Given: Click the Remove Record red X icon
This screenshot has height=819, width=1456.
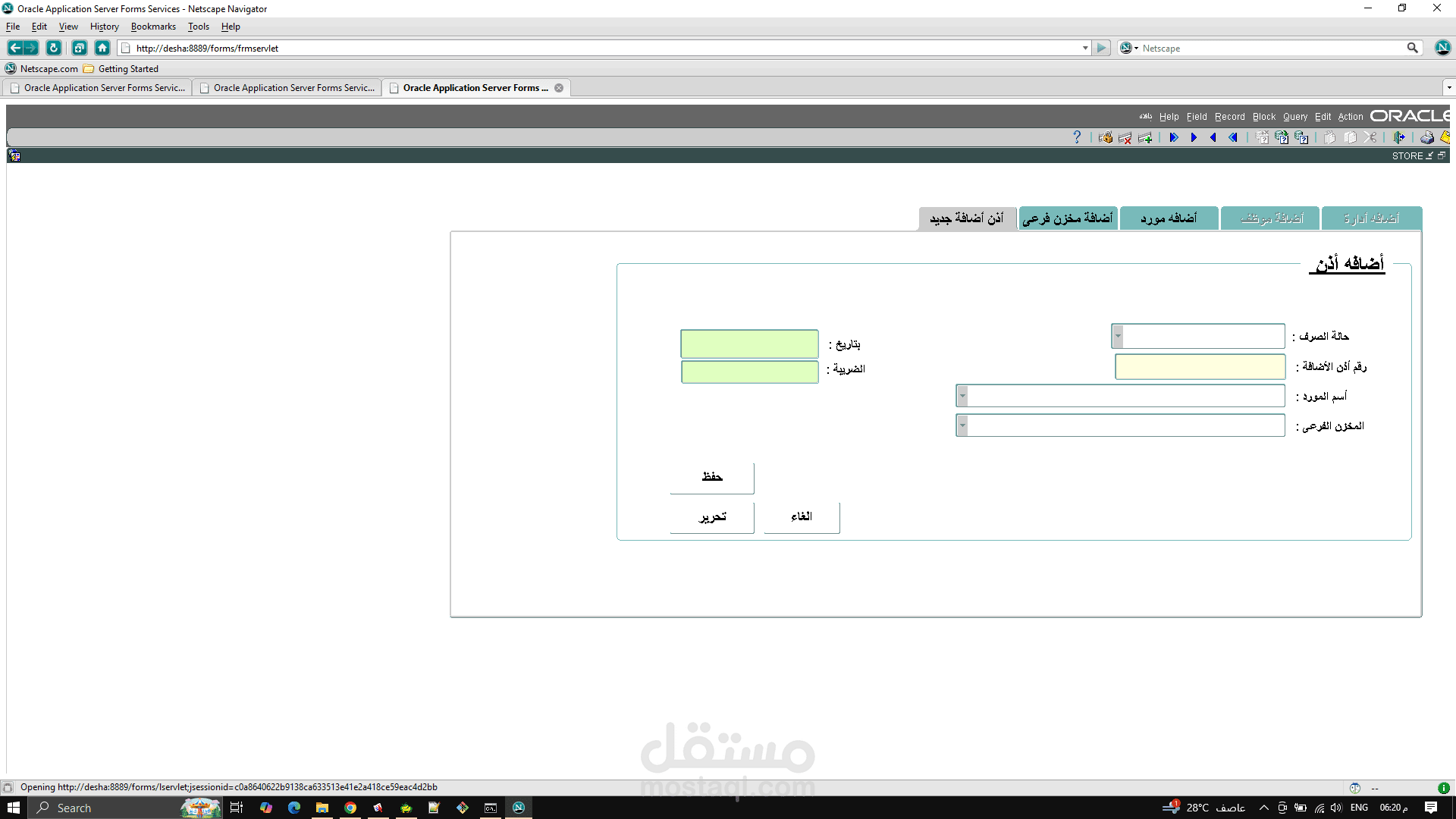Looking at the screenshot, I should (1125, 137).
